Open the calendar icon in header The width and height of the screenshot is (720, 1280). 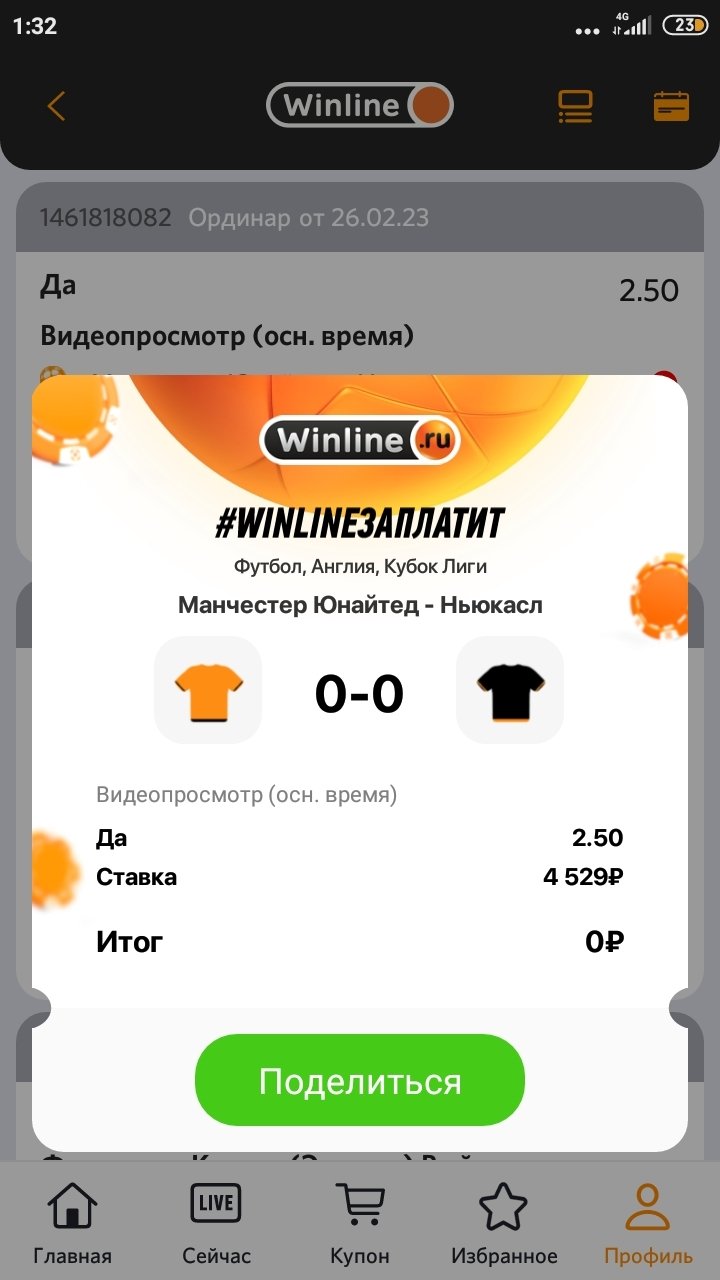671,106
